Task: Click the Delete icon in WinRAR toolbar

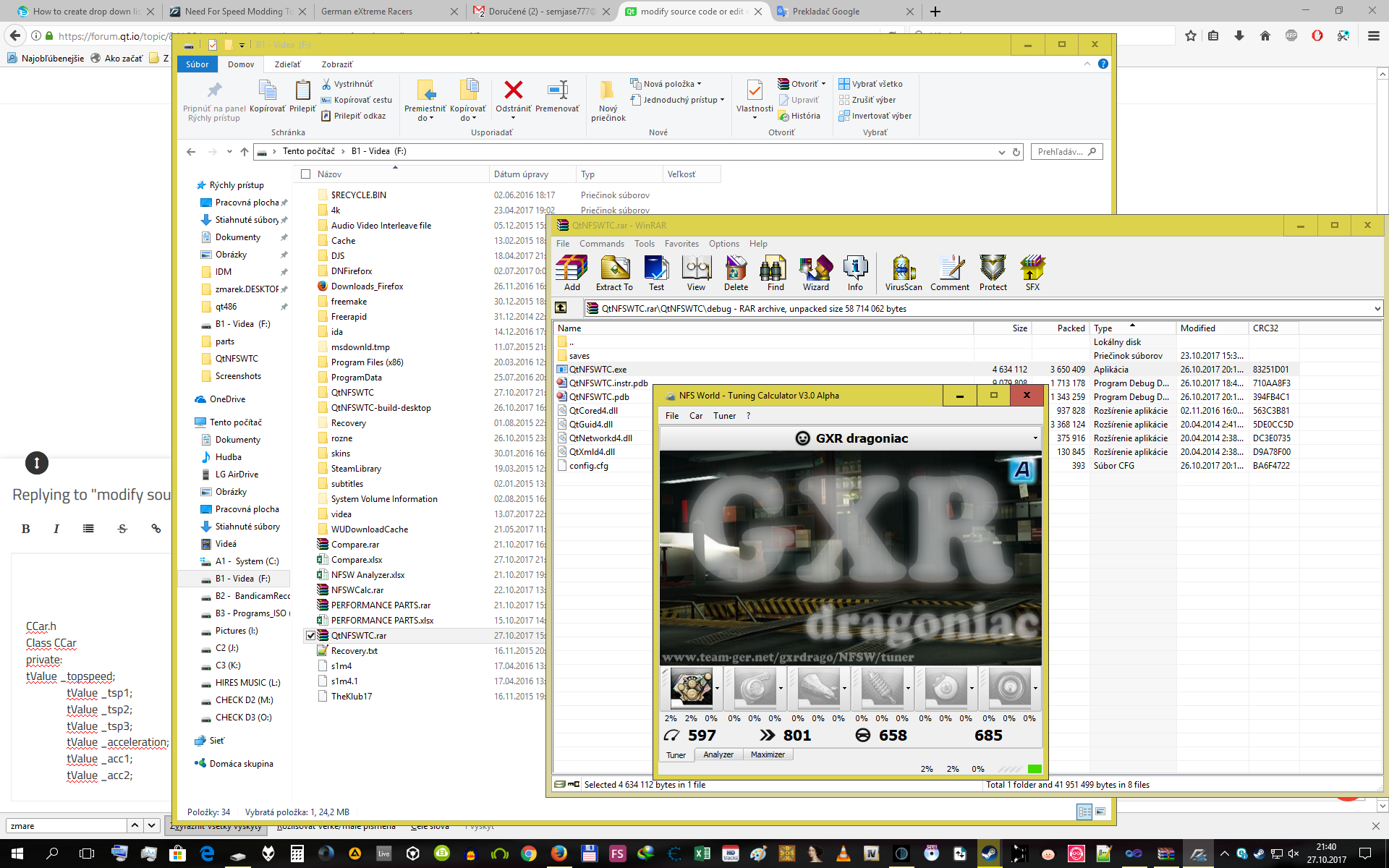Action: pyautogui.click(x=736, y=273)
